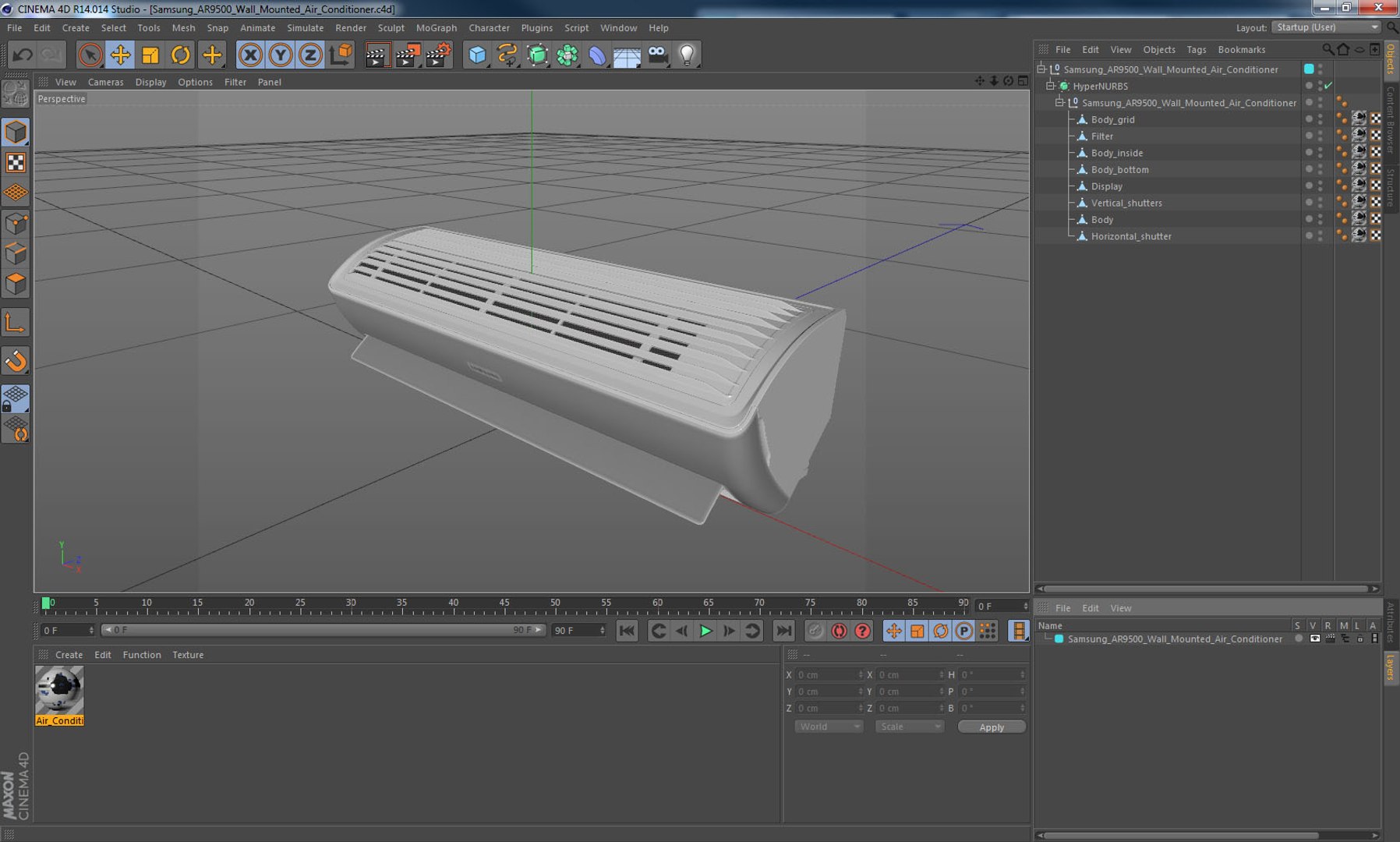Select the Move tool in toolbar
The image size is (1400, 842).
click(x=120, y=55)
